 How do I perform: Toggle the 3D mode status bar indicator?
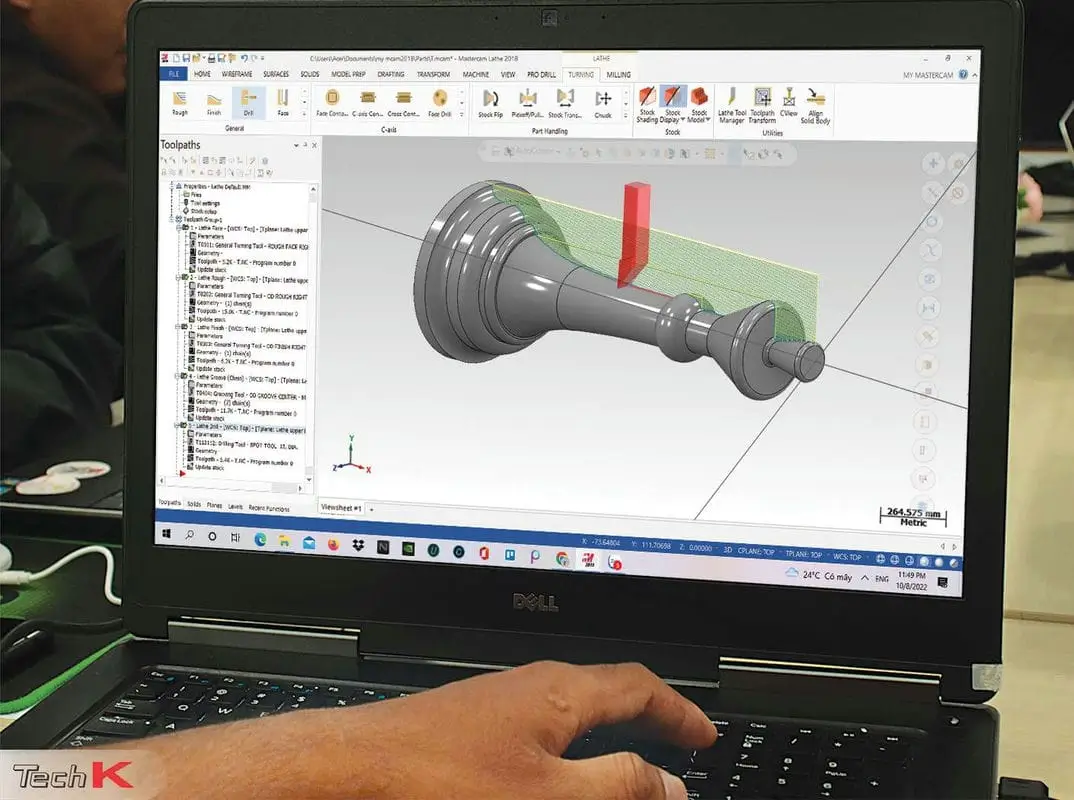(x=728, y=550)
